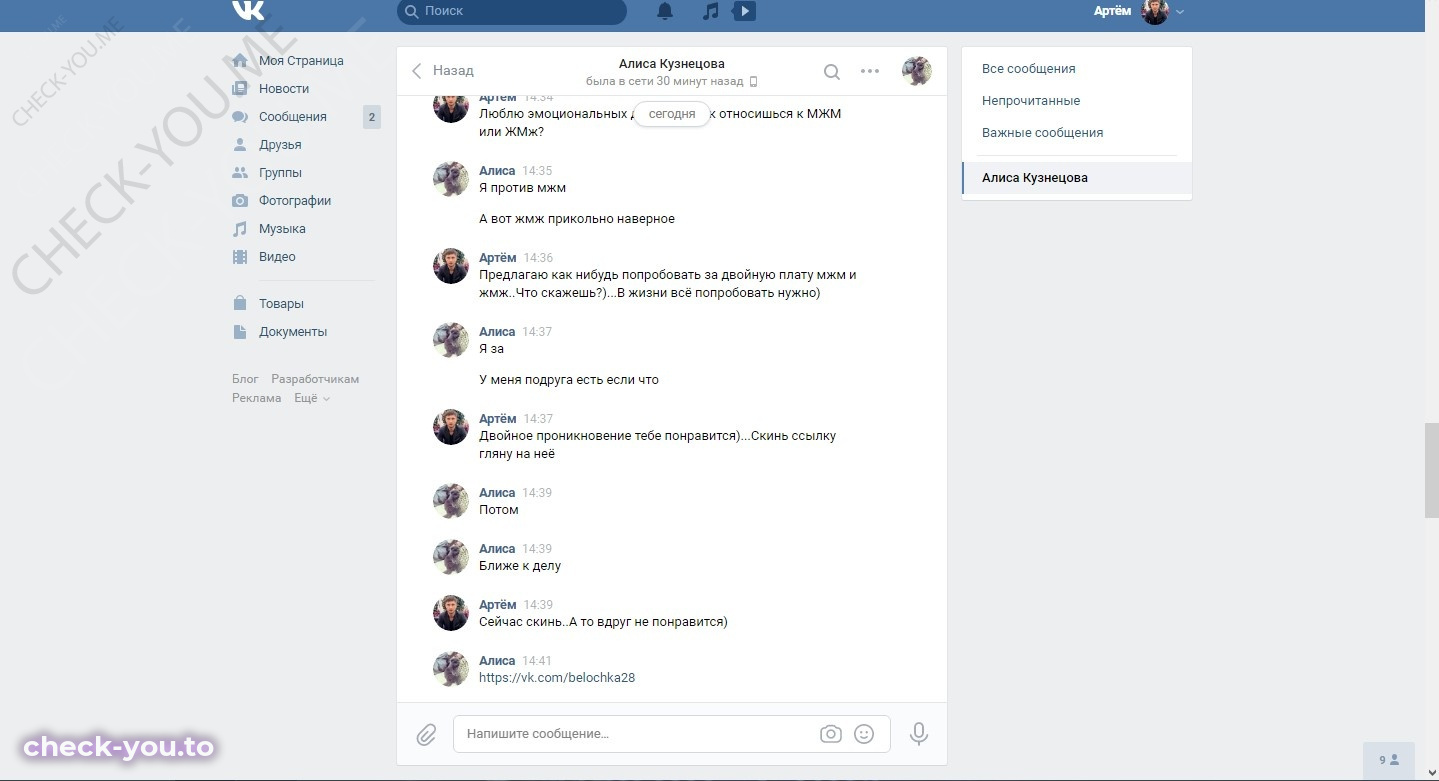The image size is (1439, 781).
Task: Click the Разработчикам footer link
Action: click(315, 379)
